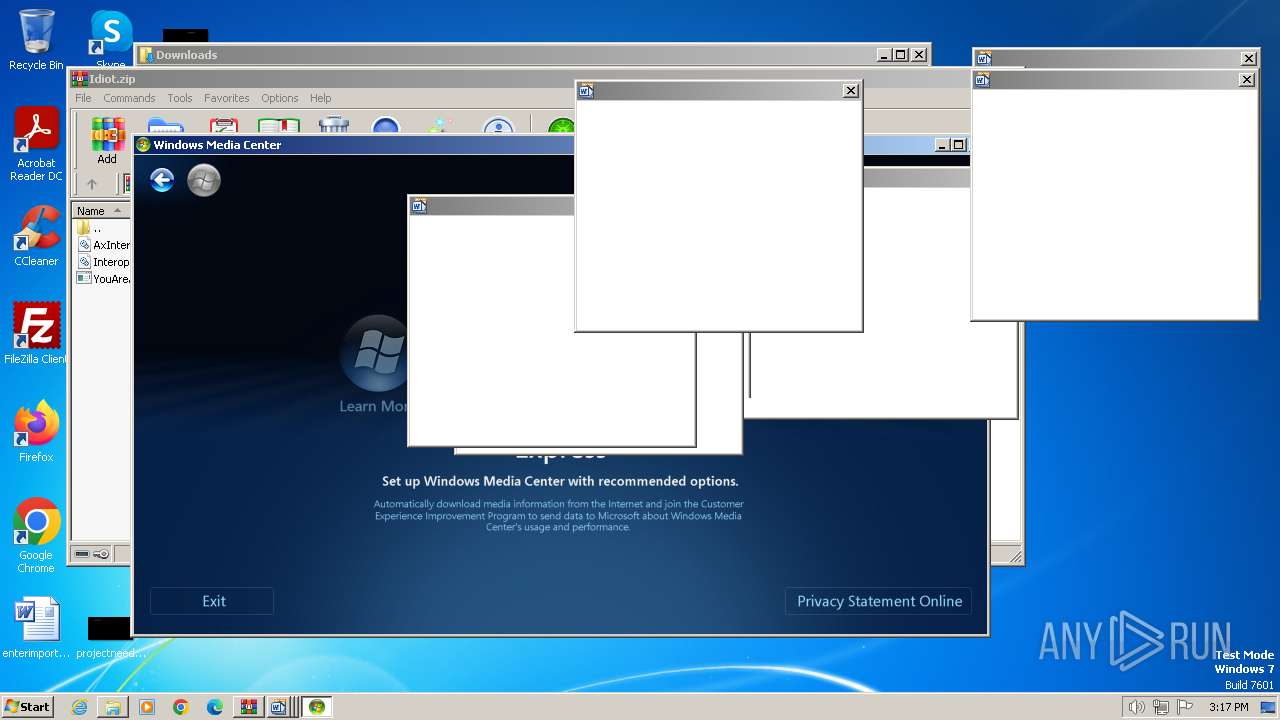1280x720 pixels.
Task: Open Recycle Bin desktop icon
Action: click(x=36, y=40)
